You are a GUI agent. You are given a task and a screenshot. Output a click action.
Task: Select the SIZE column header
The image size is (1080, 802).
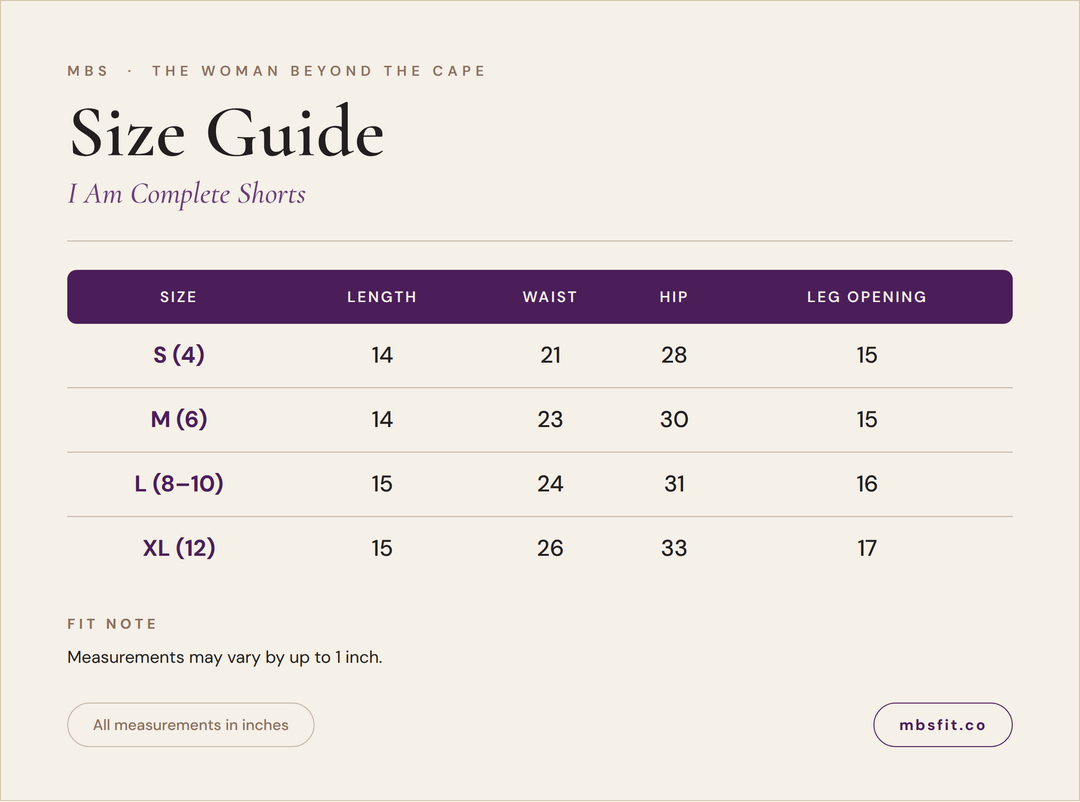tap(178, 297)
